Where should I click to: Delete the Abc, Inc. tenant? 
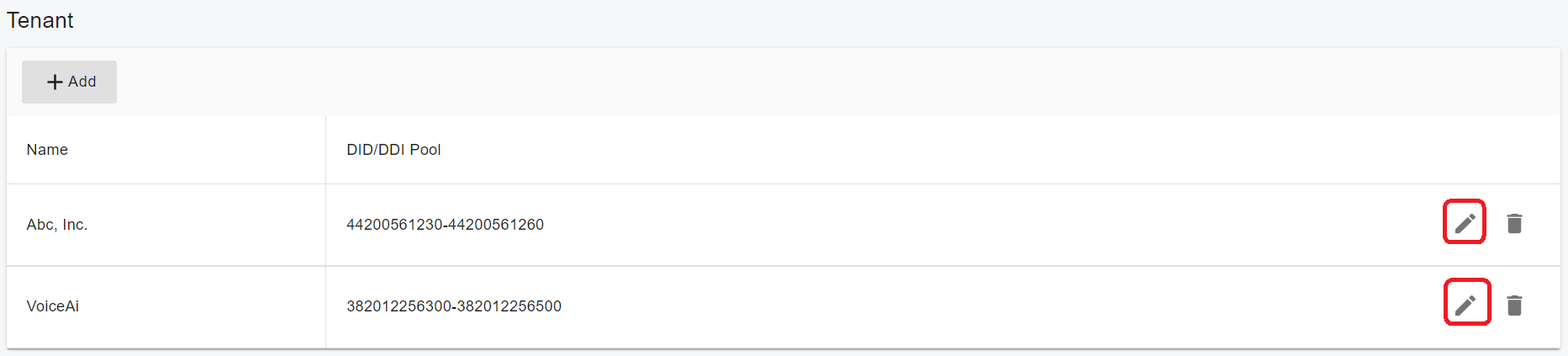[1514, 223]
